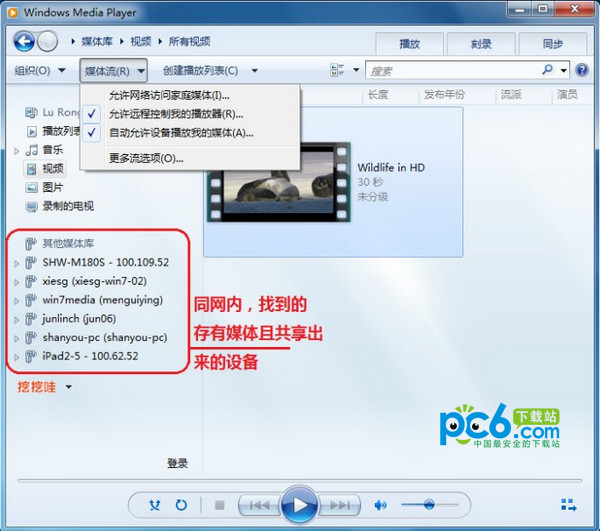
Task: Open the 创建播放列表(C) dropdown arrow
Action: tap(254, 71)
